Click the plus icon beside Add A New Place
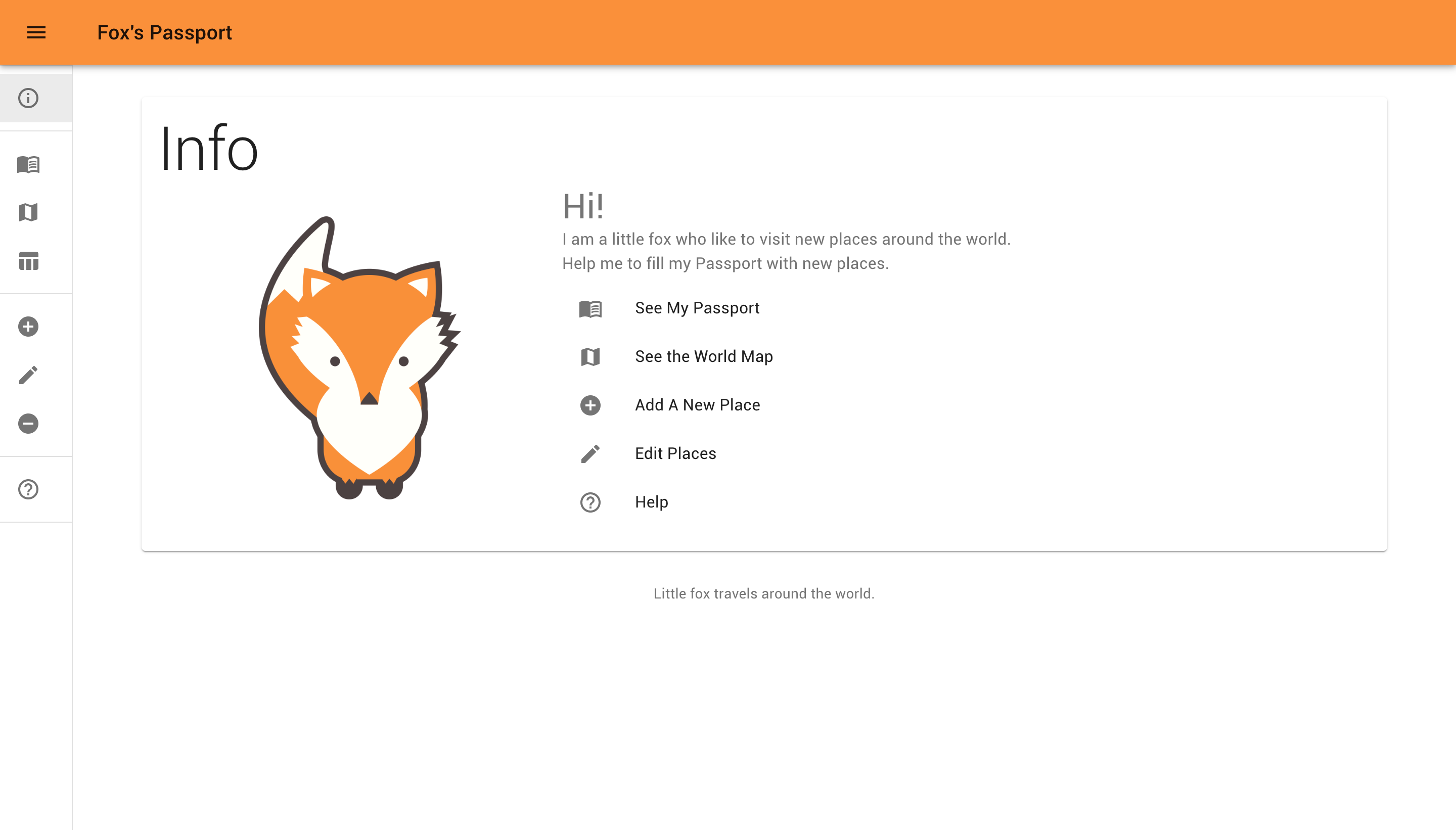The image size is (1456, 830). 590,406
